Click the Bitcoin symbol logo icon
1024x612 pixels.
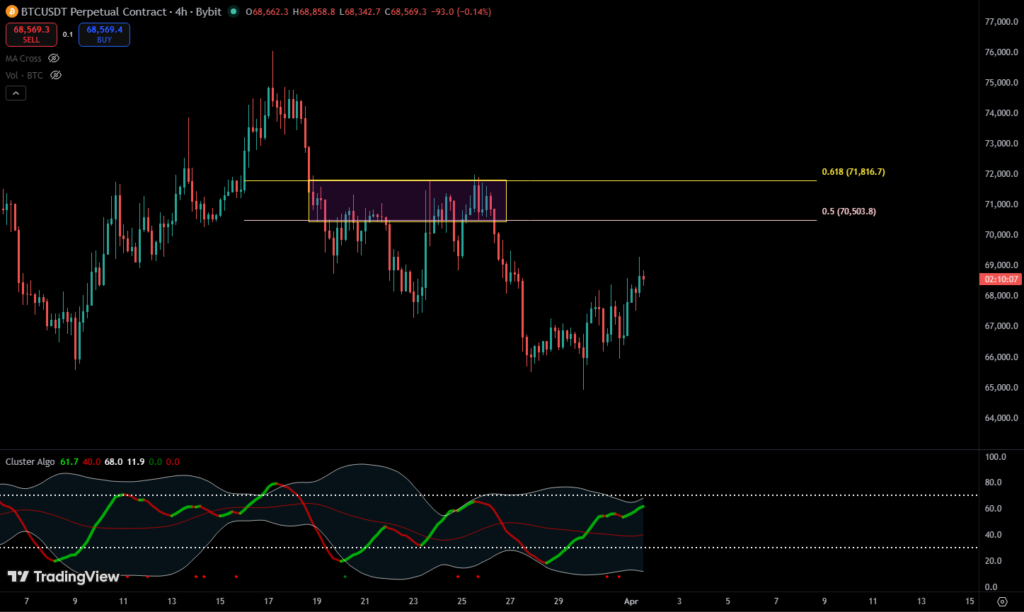[x=12, y=12]
